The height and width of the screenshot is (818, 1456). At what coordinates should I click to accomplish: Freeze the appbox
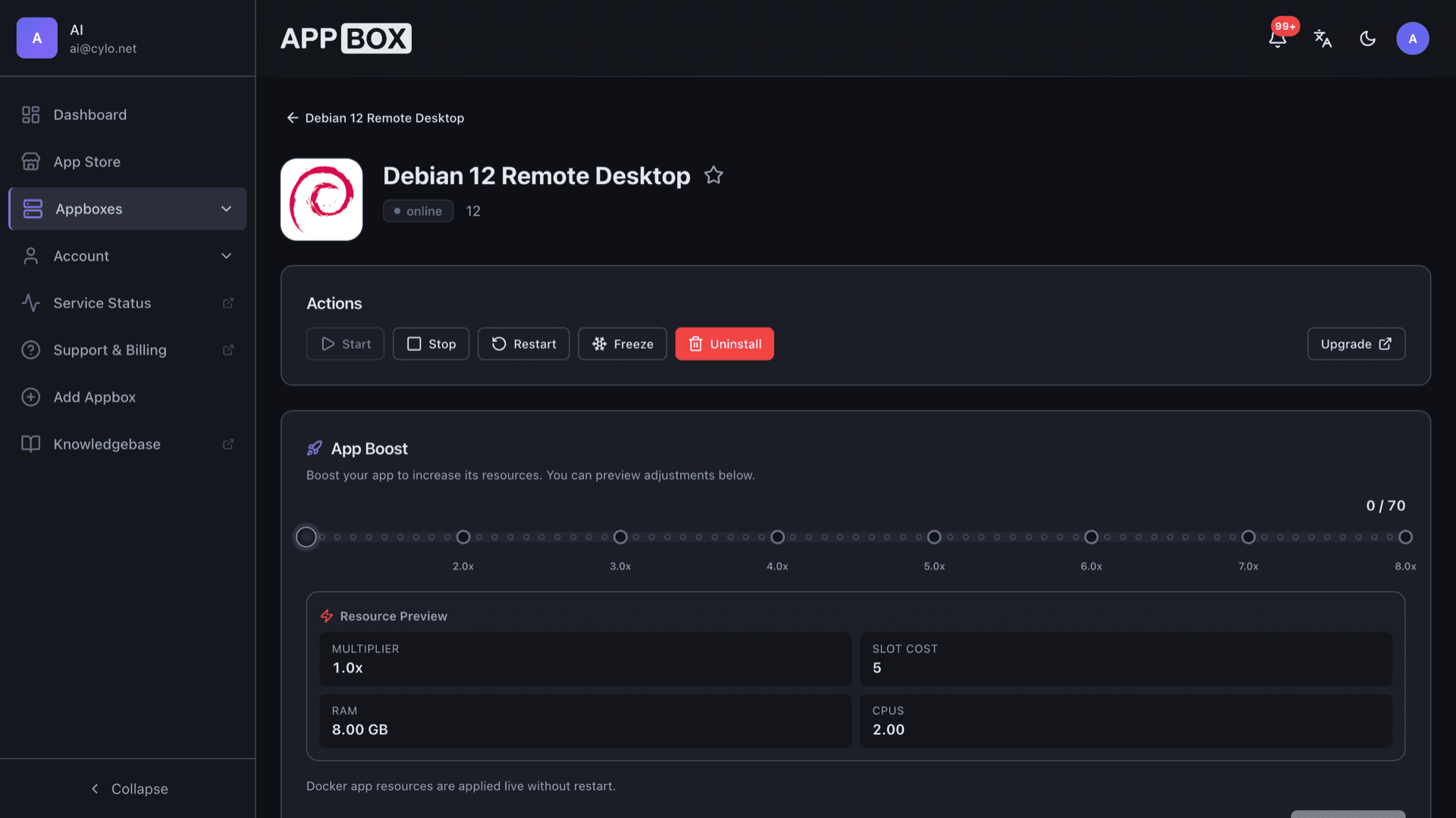coord(622,343)
